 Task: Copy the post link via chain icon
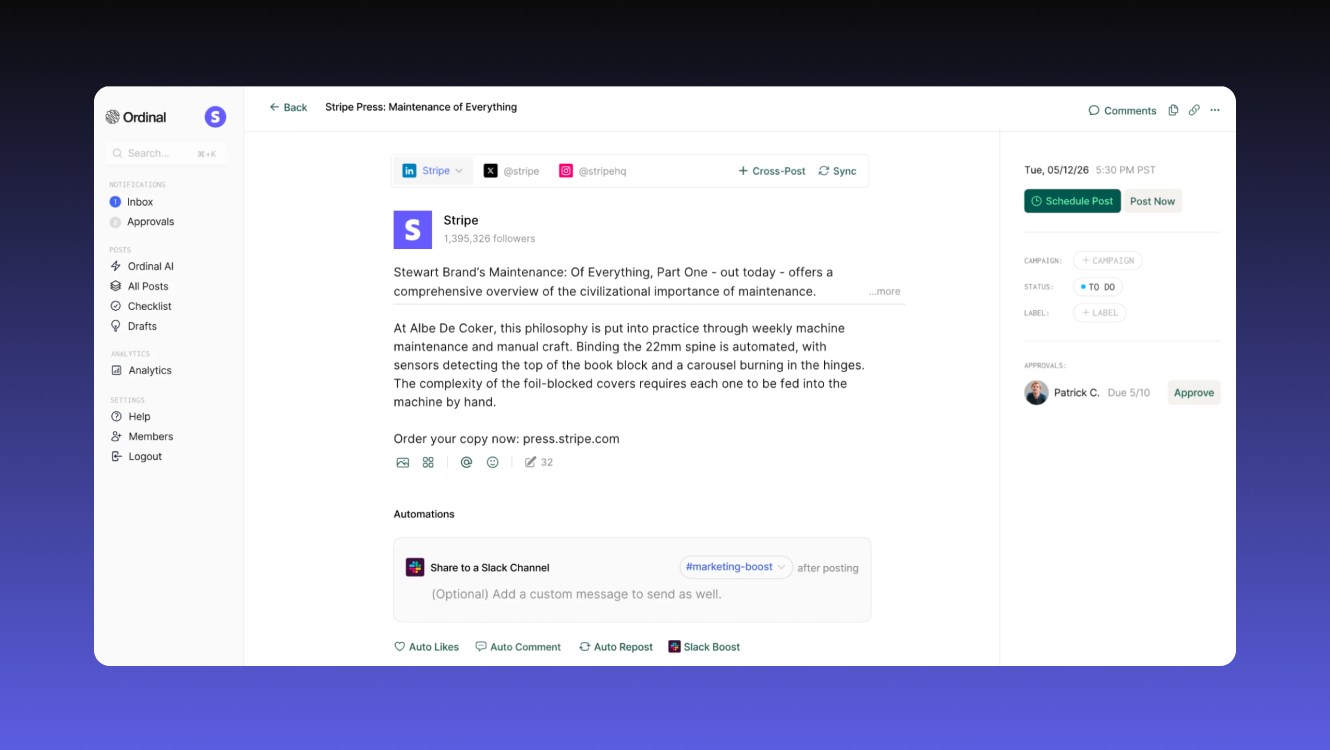pos(1194,110)
